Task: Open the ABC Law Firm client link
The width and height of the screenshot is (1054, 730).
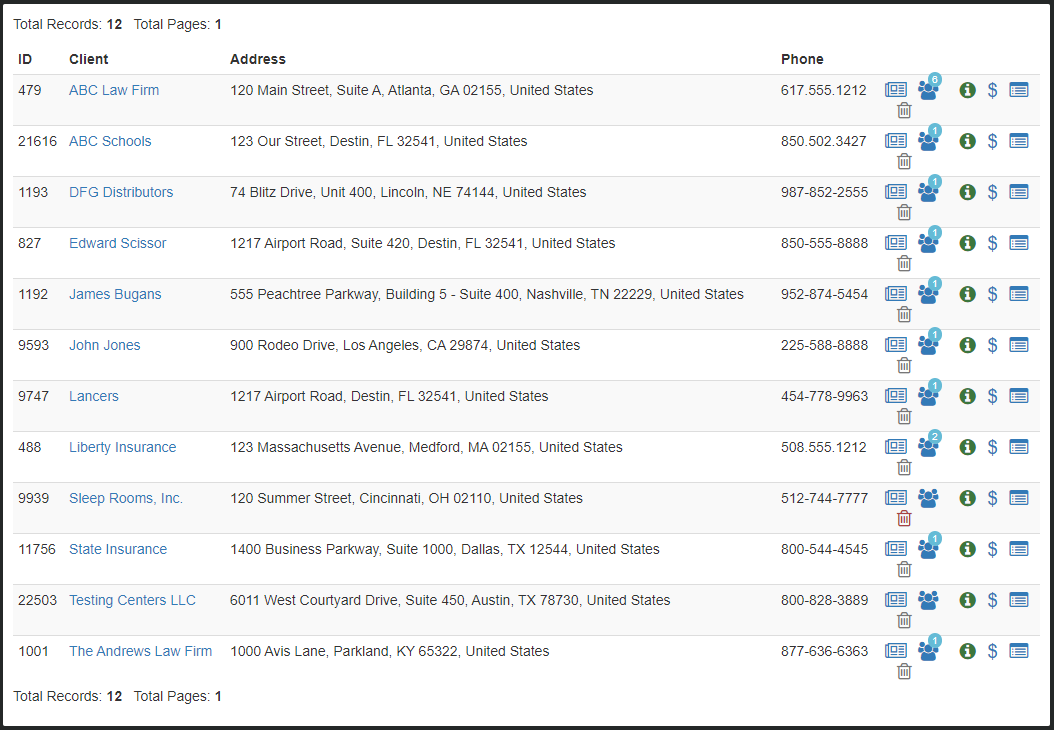Action: click(114, 90)
